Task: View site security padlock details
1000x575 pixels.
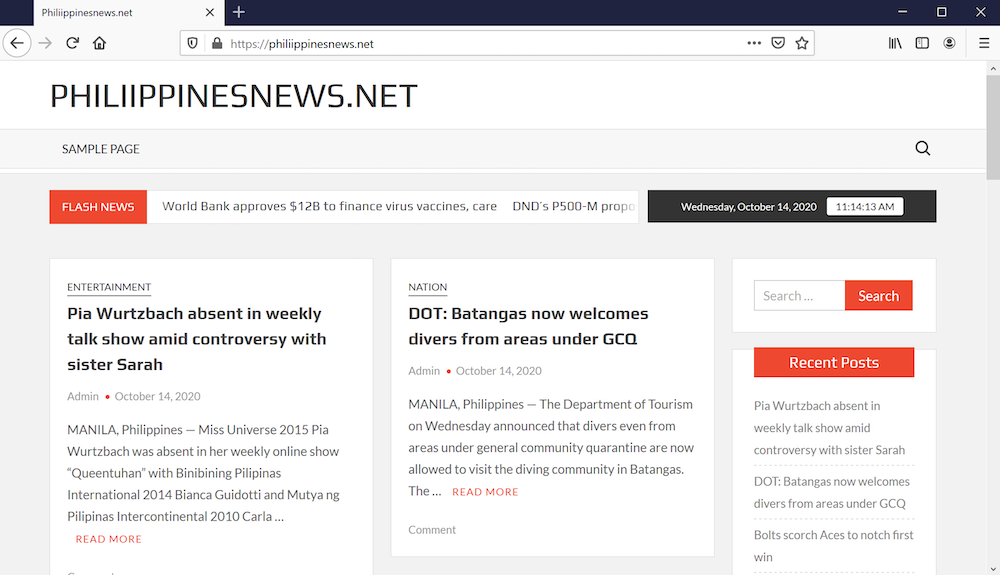Action: point(217,43)
